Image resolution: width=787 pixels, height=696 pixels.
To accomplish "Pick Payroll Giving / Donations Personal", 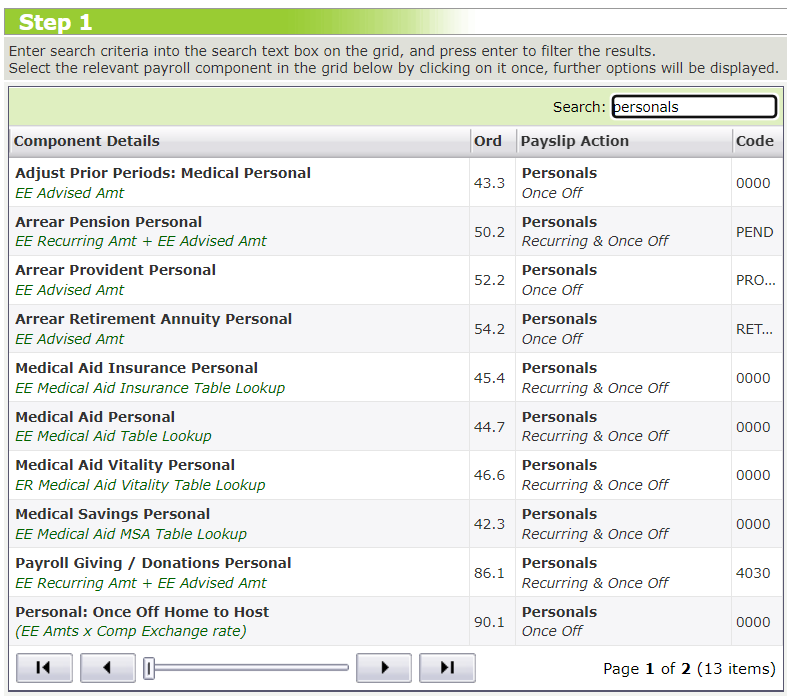I will (153, 563).
